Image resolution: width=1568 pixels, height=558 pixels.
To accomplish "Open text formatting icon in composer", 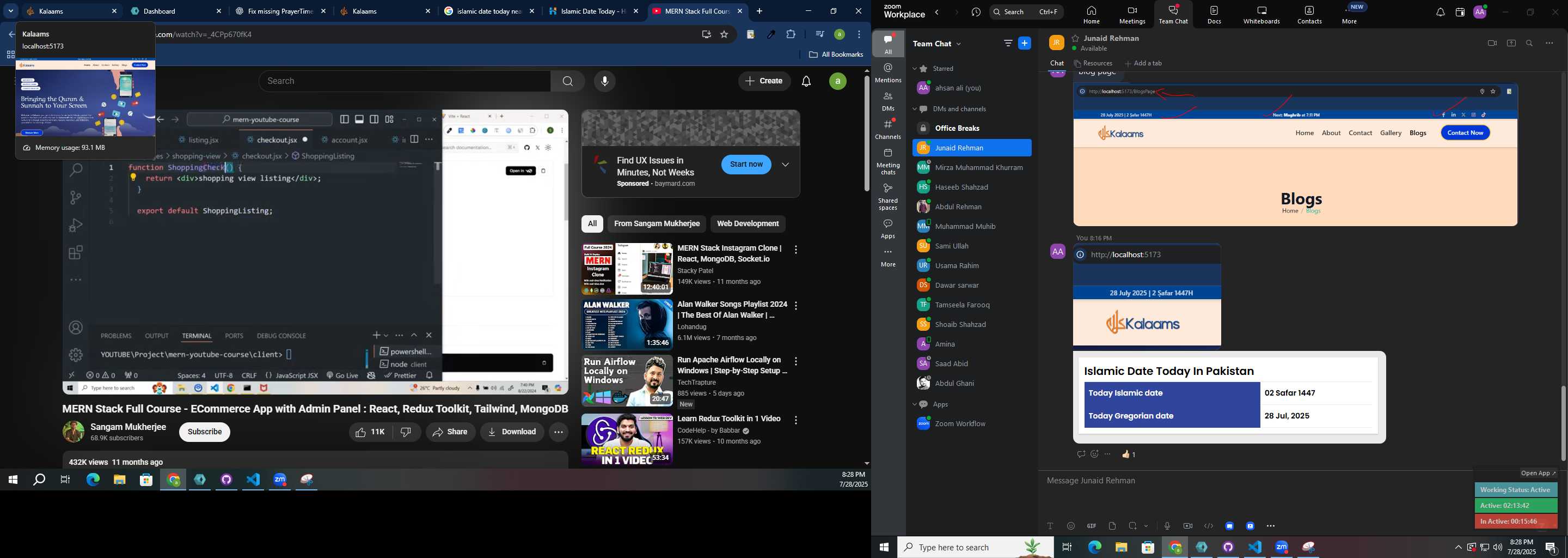I will [1050, 526].
